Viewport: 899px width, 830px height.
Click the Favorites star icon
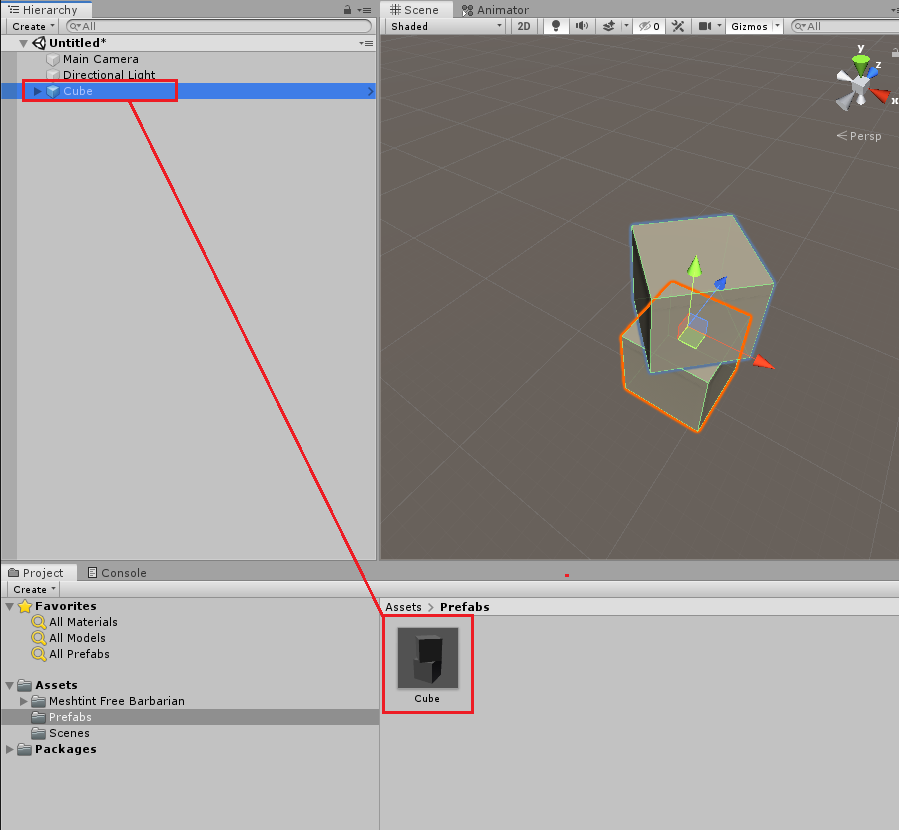tap(25, 606)
